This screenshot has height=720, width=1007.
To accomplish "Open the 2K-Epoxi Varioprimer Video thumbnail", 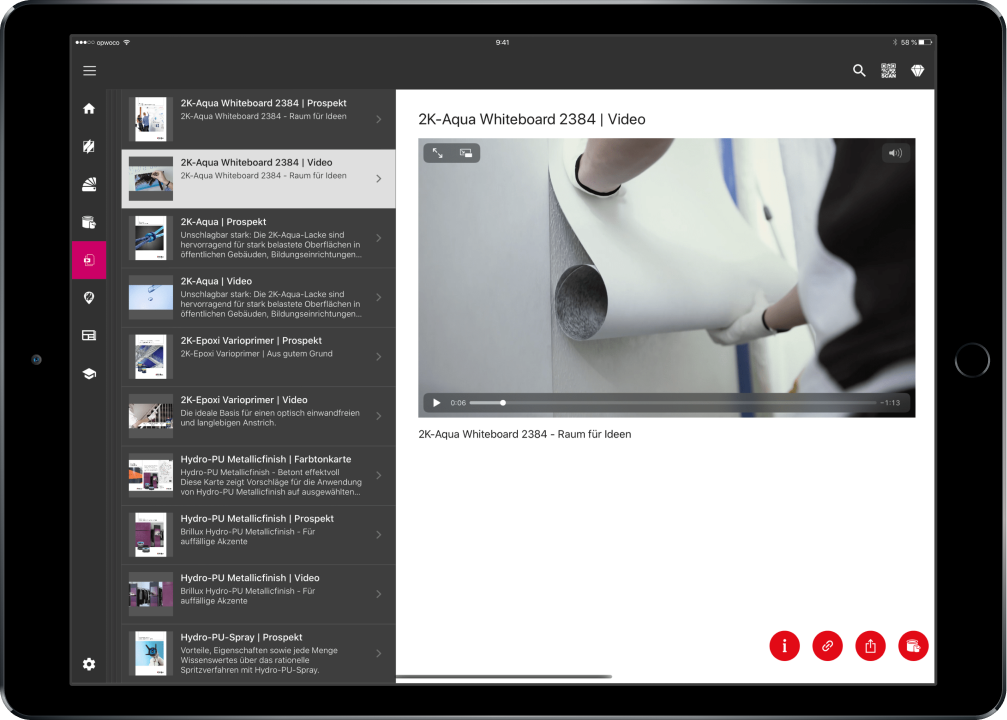I will 151,416.
